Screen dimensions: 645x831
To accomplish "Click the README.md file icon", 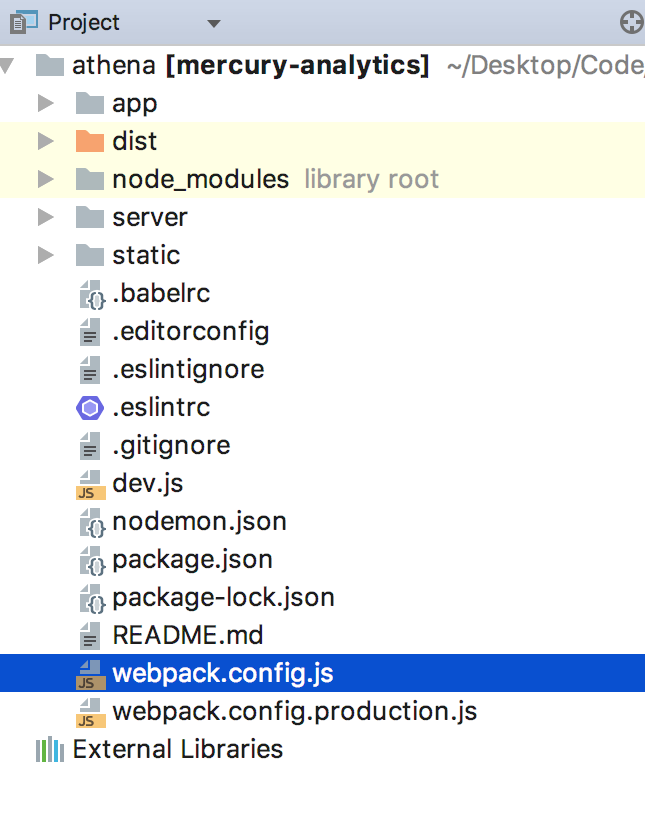I will click(90, 635).
